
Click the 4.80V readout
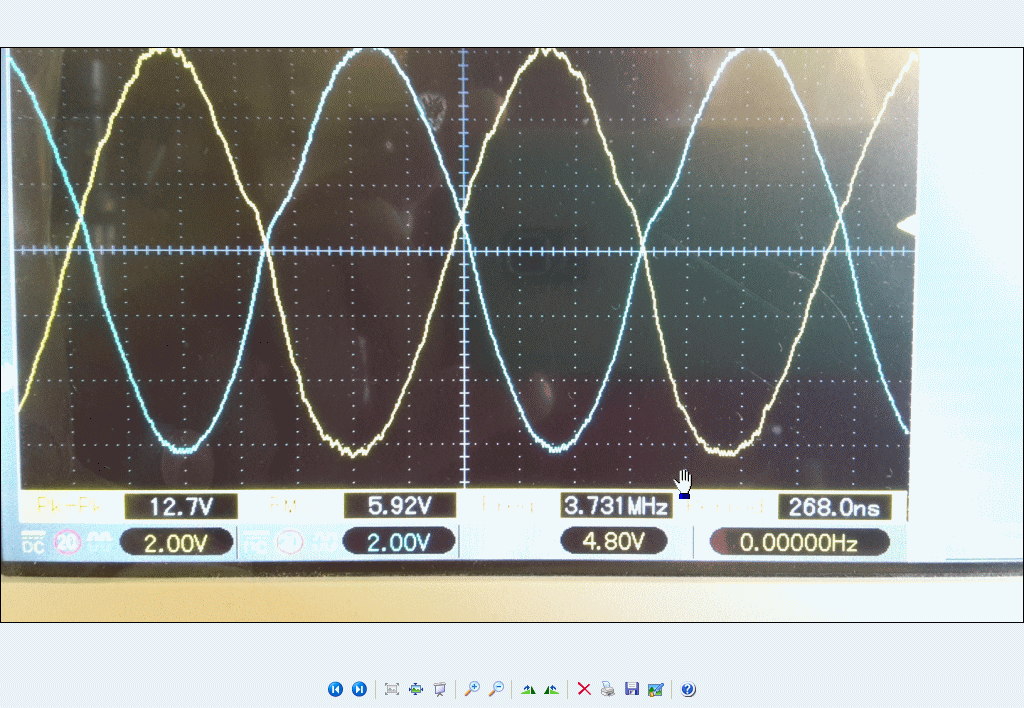(615, 542)
